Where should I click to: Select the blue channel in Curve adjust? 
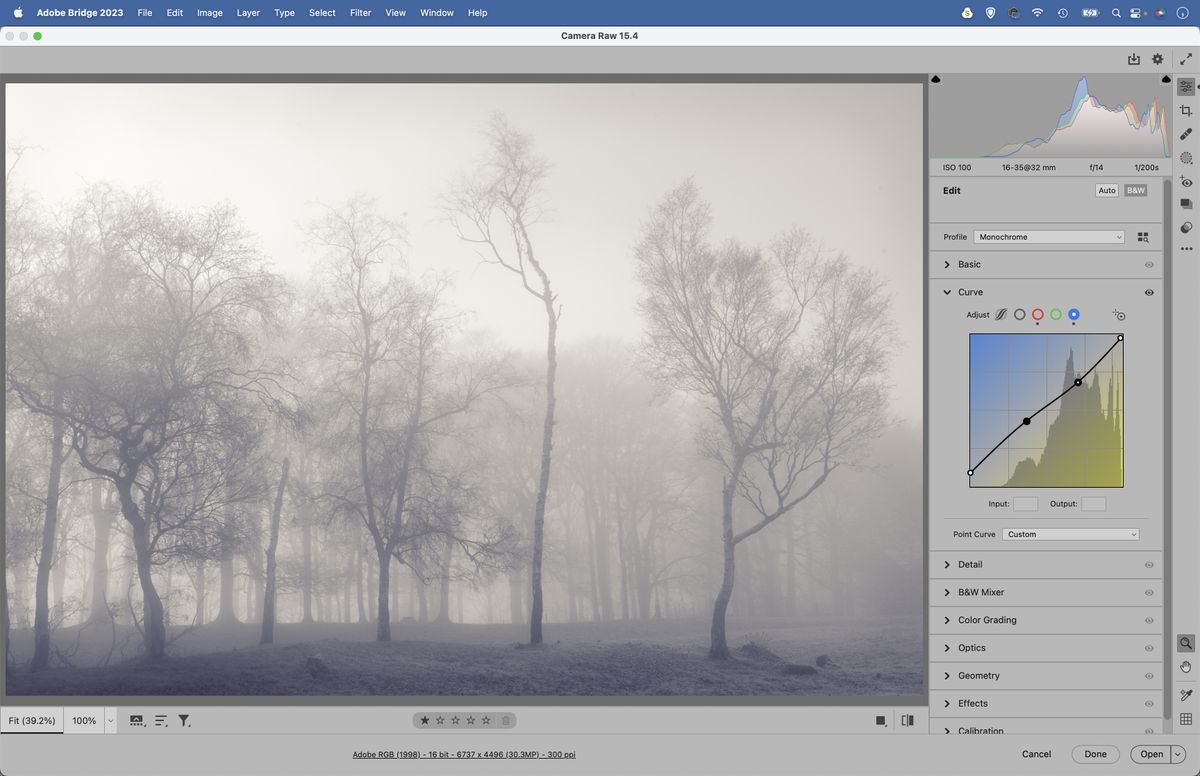pyautogui.click(x=1073, y=314)
